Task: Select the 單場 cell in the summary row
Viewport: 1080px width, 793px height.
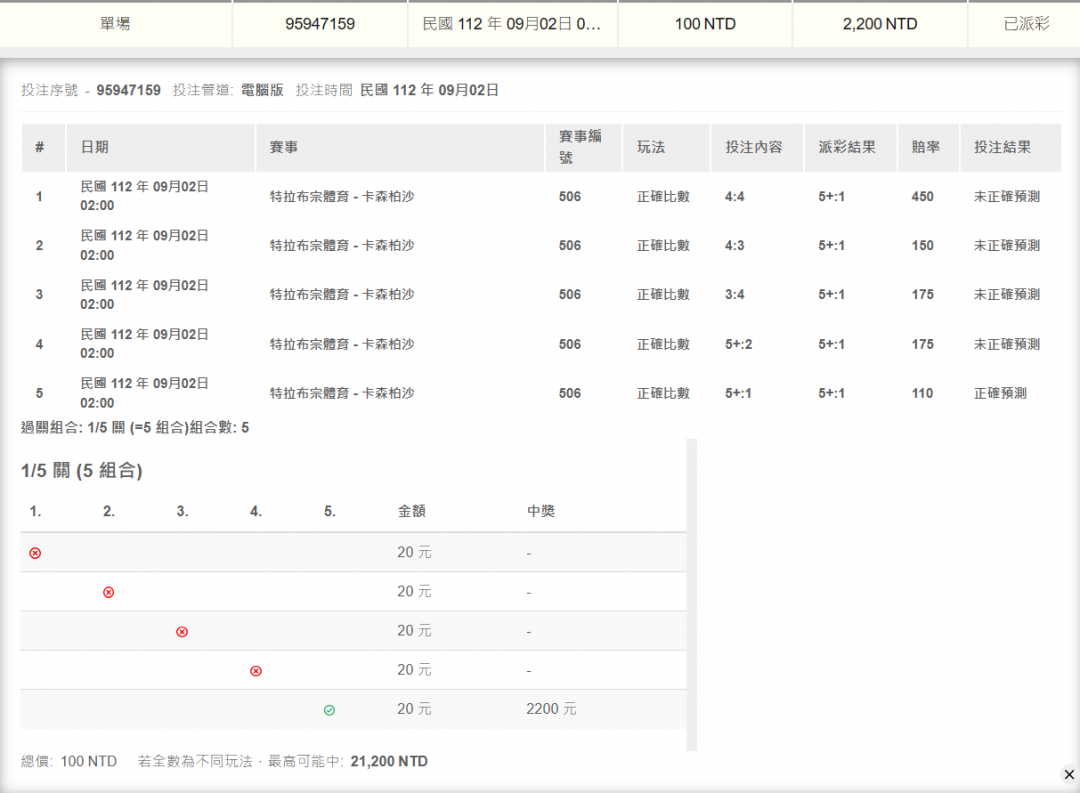Action: click(115, 24)
